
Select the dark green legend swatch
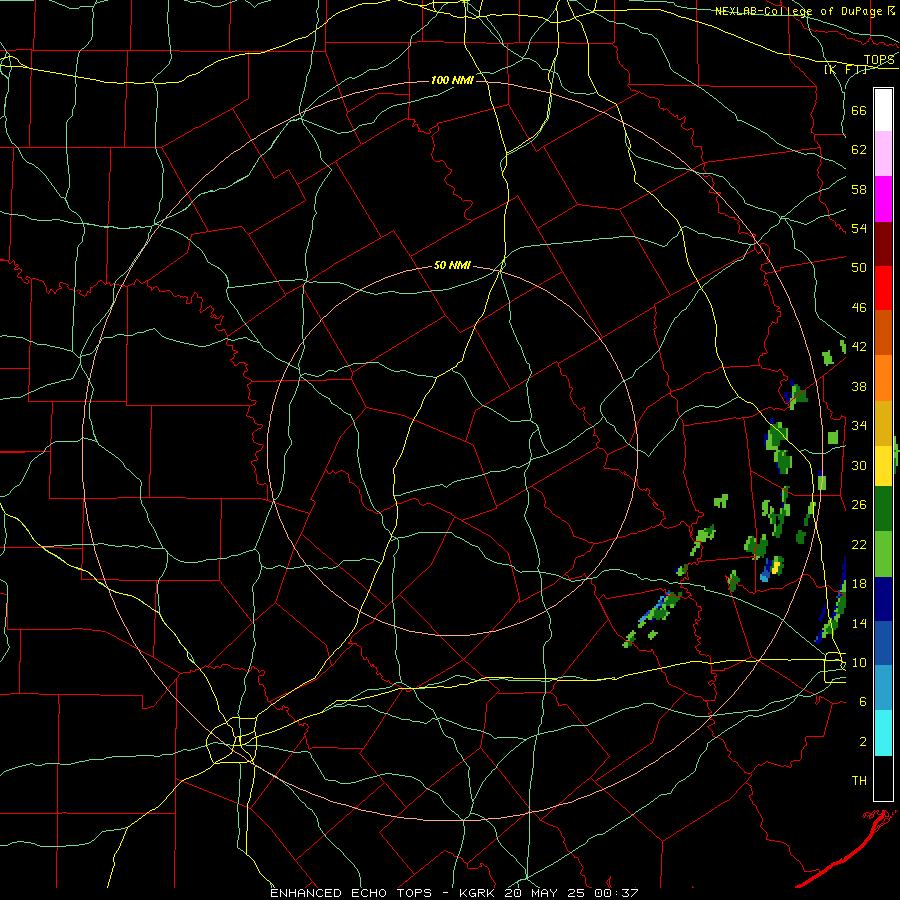tap(883, 509)
